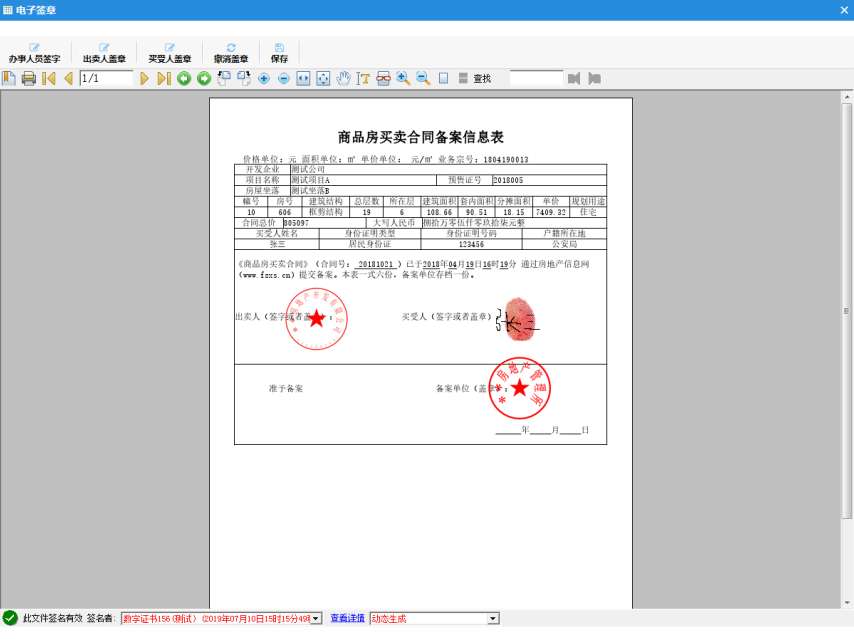This screenshot has height=642, width=854.
Task: Click the zoom out minus icon
Action: (x=284, y=78)
